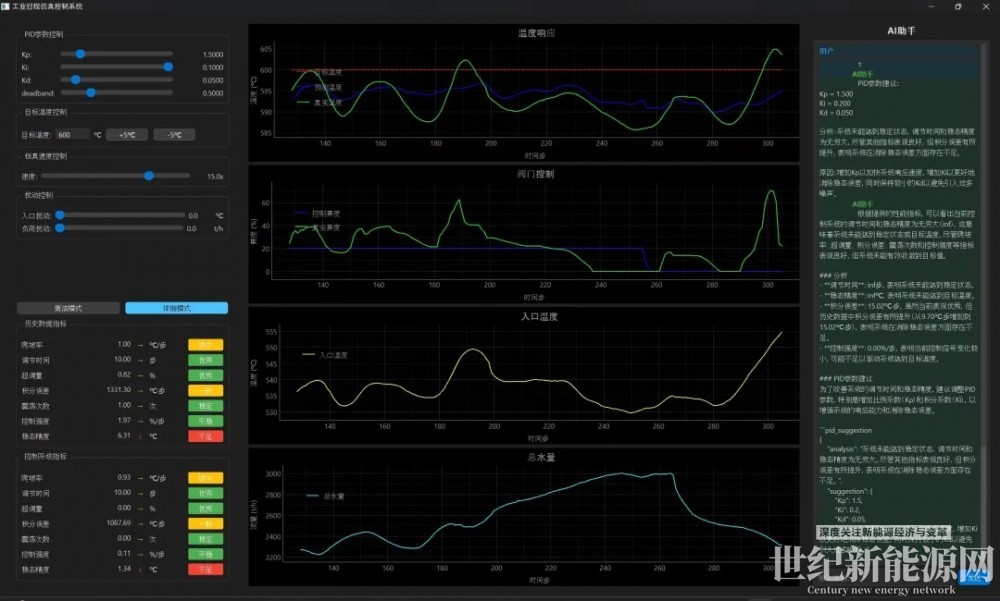The image size is (1000, 601).
Task: Click red 不足 badge in historical metrics
Action: point(205,436)
